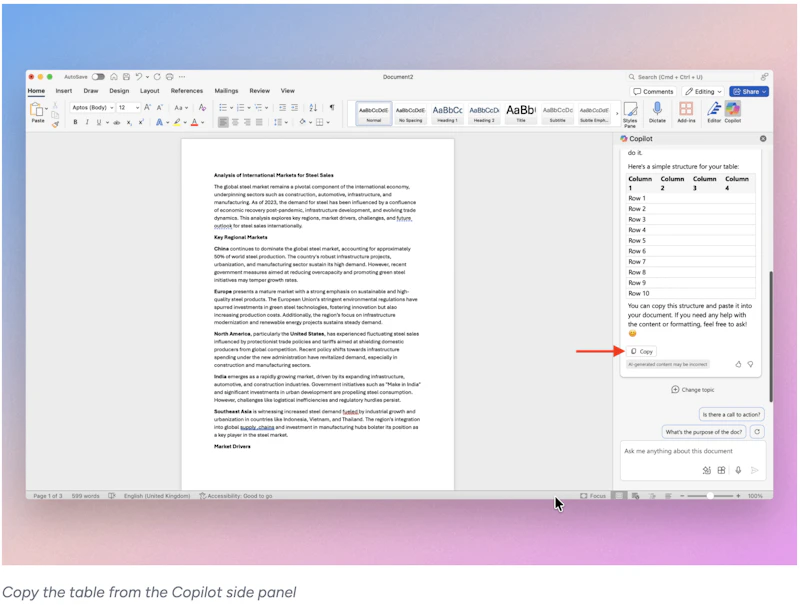
Task: Select "What's the purpose of the doc?" suggestion
Action: [x=704, y=432]
